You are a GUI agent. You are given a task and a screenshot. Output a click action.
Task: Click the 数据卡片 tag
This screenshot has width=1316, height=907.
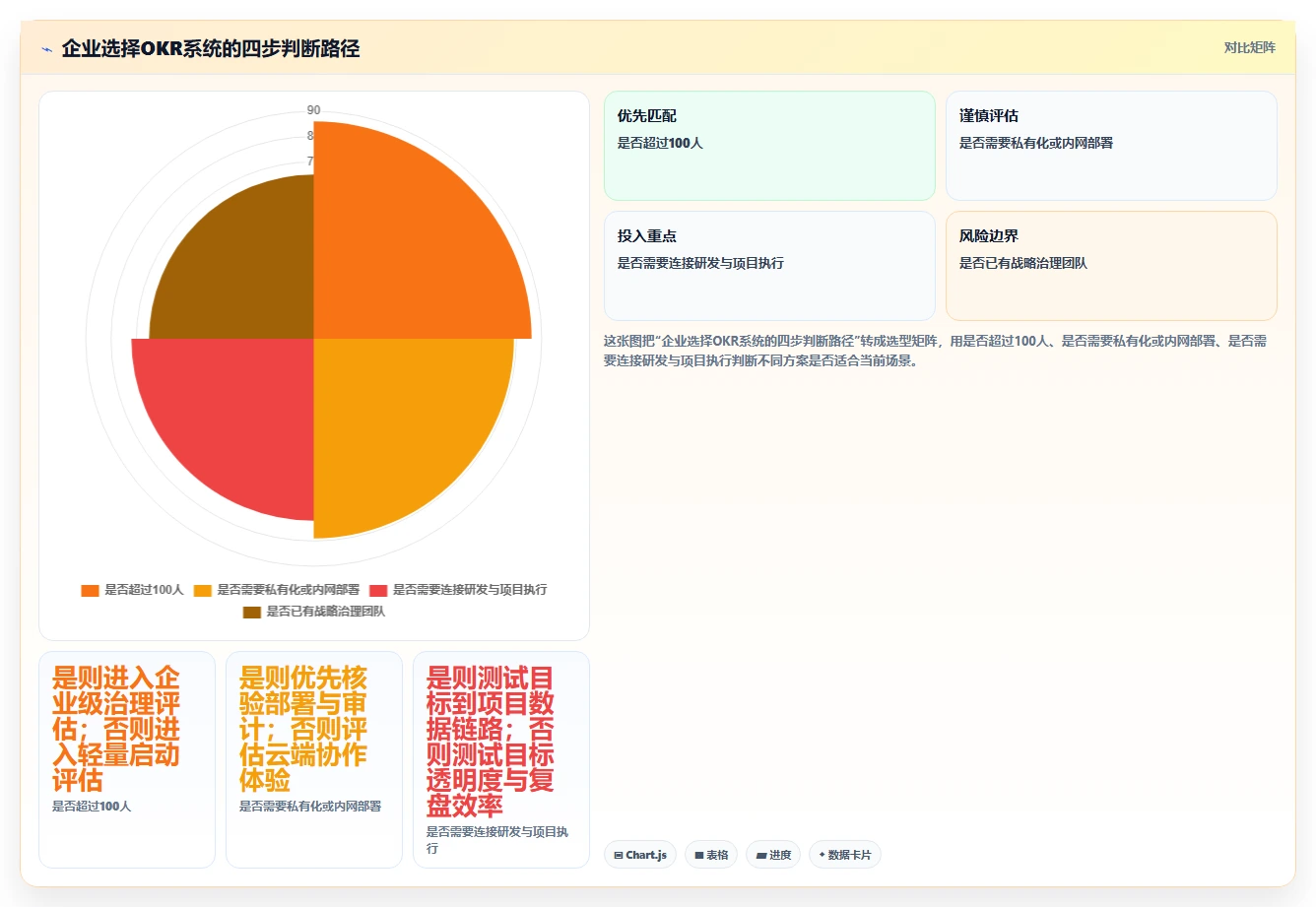click(x=845, y=855)
